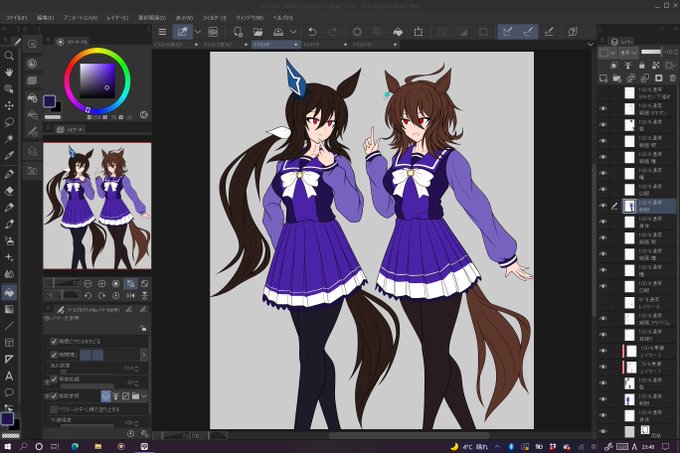Open the レイヤー(L) menu
The image size is (680, 453).
pyautogui.click(x=118, y=18)
